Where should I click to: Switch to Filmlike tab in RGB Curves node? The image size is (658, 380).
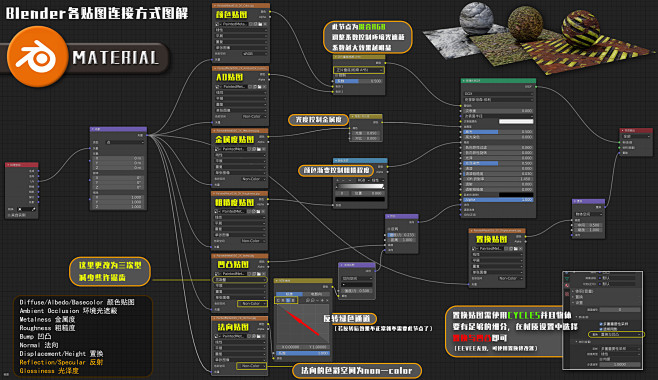click(x=316, y=294)
